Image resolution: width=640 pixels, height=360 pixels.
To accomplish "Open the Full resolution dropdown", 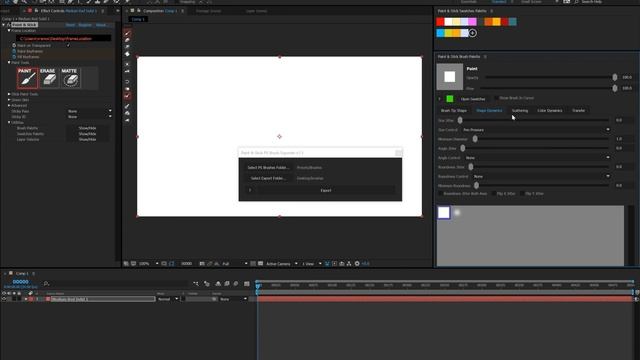I will (235, 264).
